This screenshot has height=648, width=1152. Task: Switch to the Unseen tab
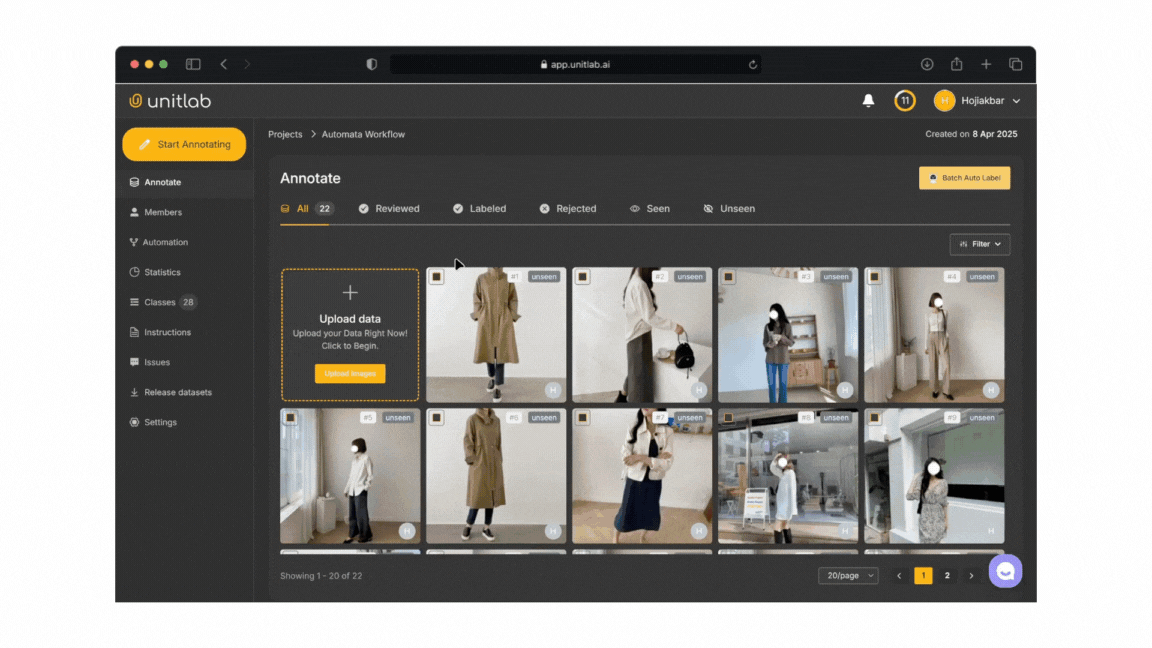[729, 208]
